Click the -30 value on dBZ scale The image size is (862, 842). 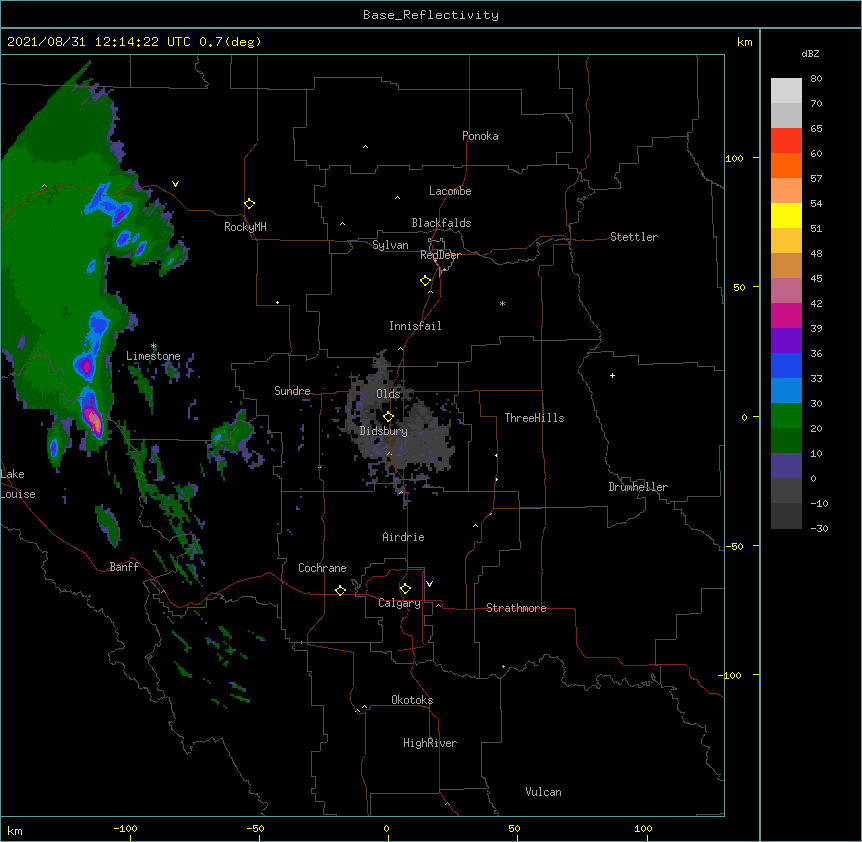tap(819, 528)
